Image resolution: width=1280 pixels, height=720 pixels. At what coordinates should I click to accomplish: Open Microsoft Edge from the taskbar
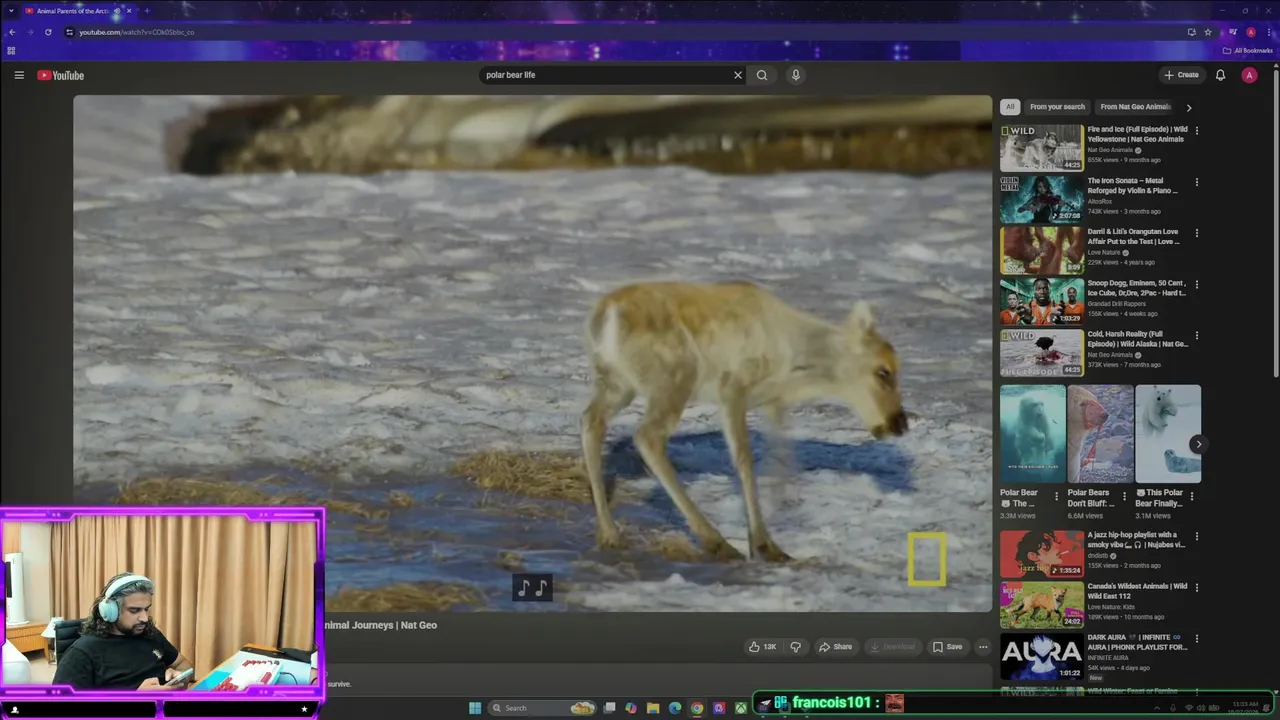[x=675, y=708]
